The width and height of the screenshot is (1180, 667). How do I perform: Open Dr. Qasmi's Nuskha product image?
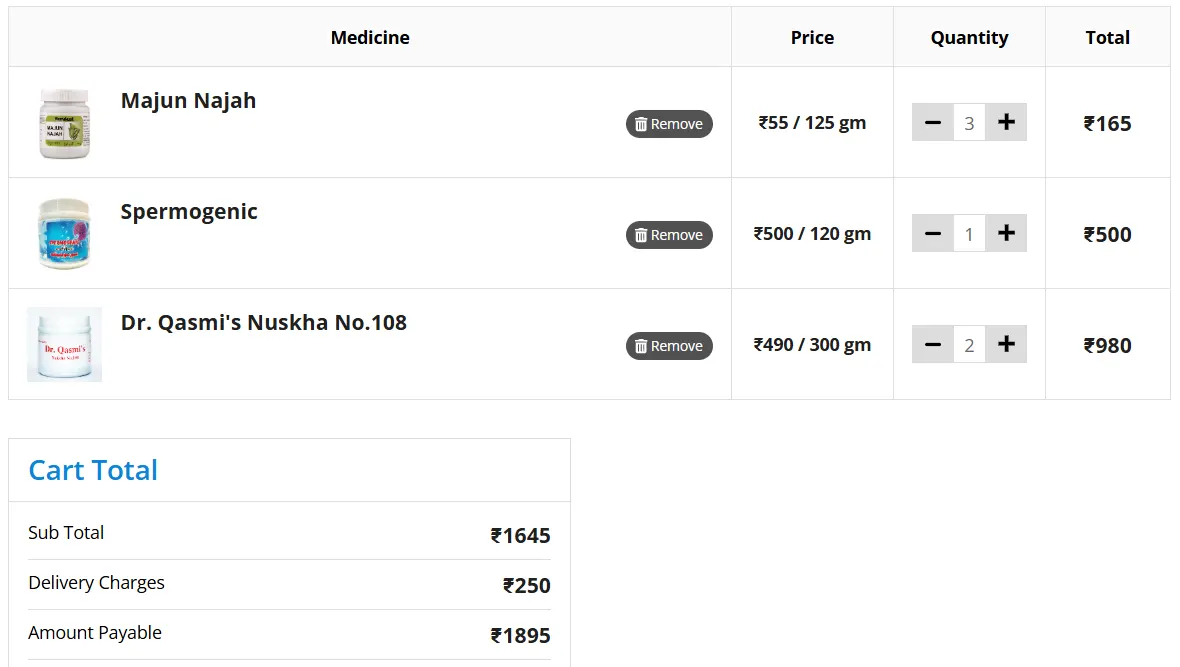pyautogui.click(x=65, y=345)
